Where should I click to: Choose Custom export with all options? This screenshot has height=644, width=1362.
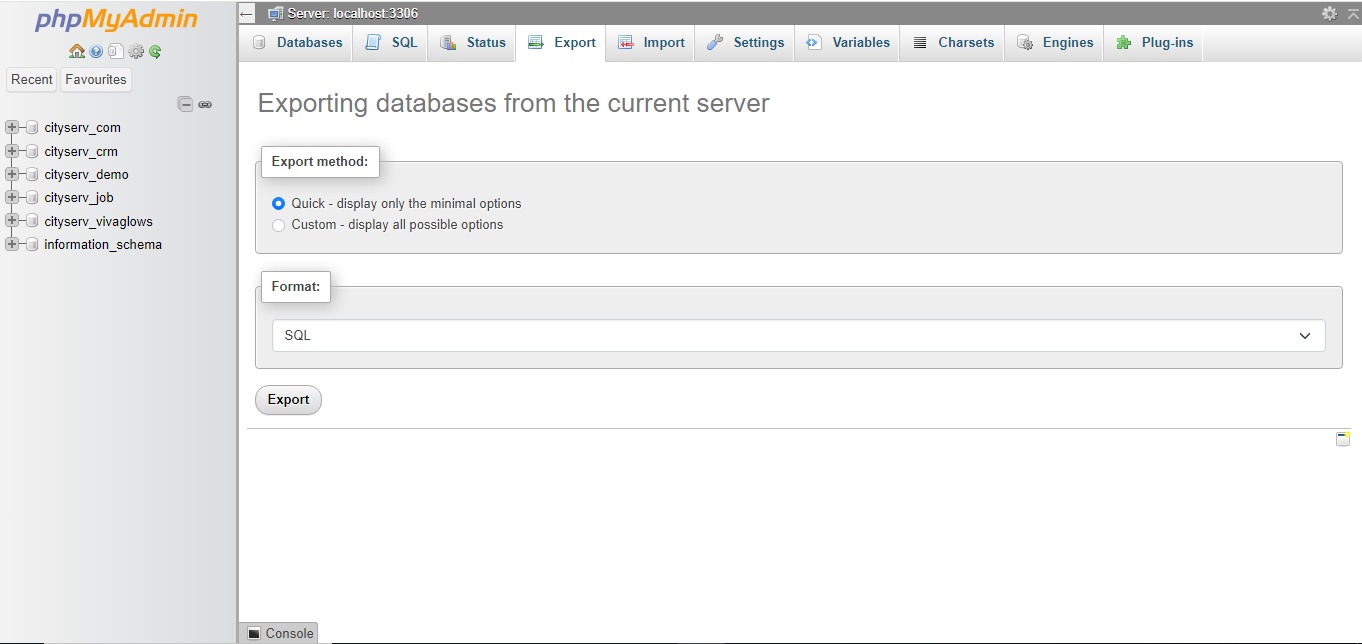[279, 225]
